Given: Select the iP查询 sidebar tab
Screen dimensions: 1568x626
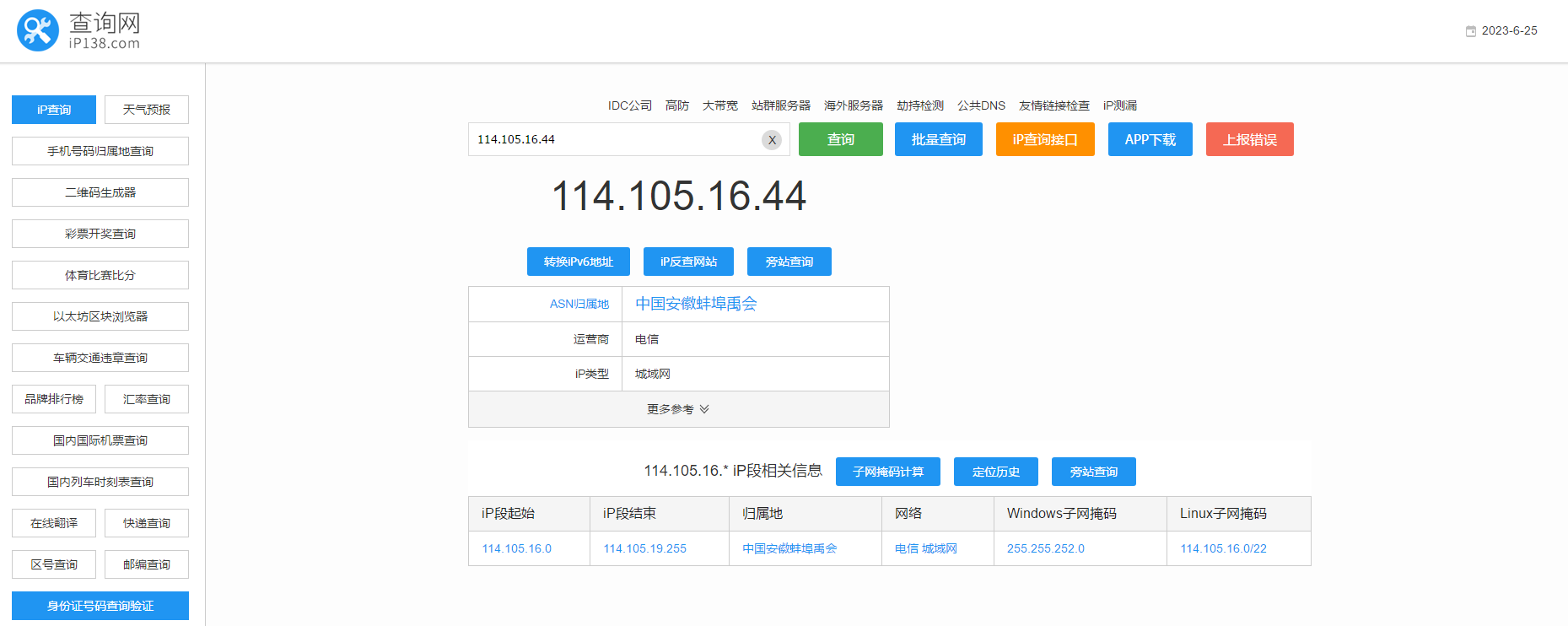Looking at the screenshot, I should [x=54, y=110].
